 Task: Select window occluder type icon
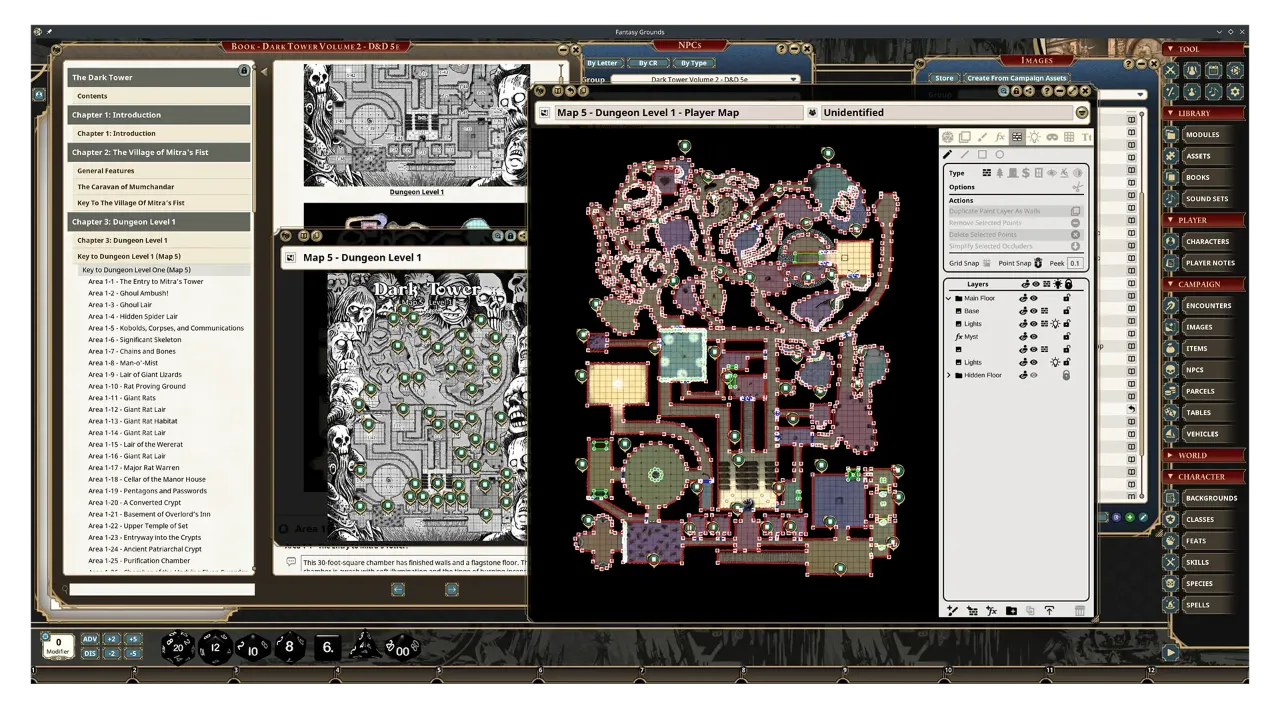[1039, 173]
